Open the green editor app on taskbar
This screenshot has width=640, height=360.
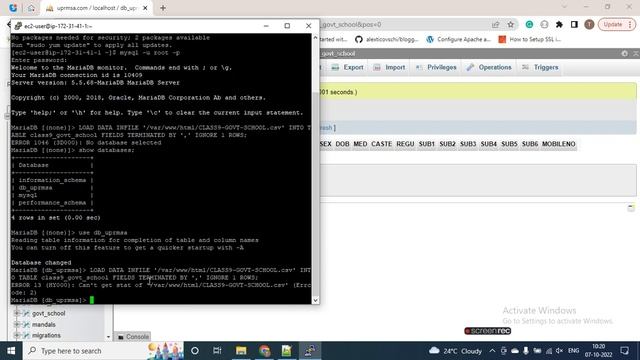pos(287,351)
